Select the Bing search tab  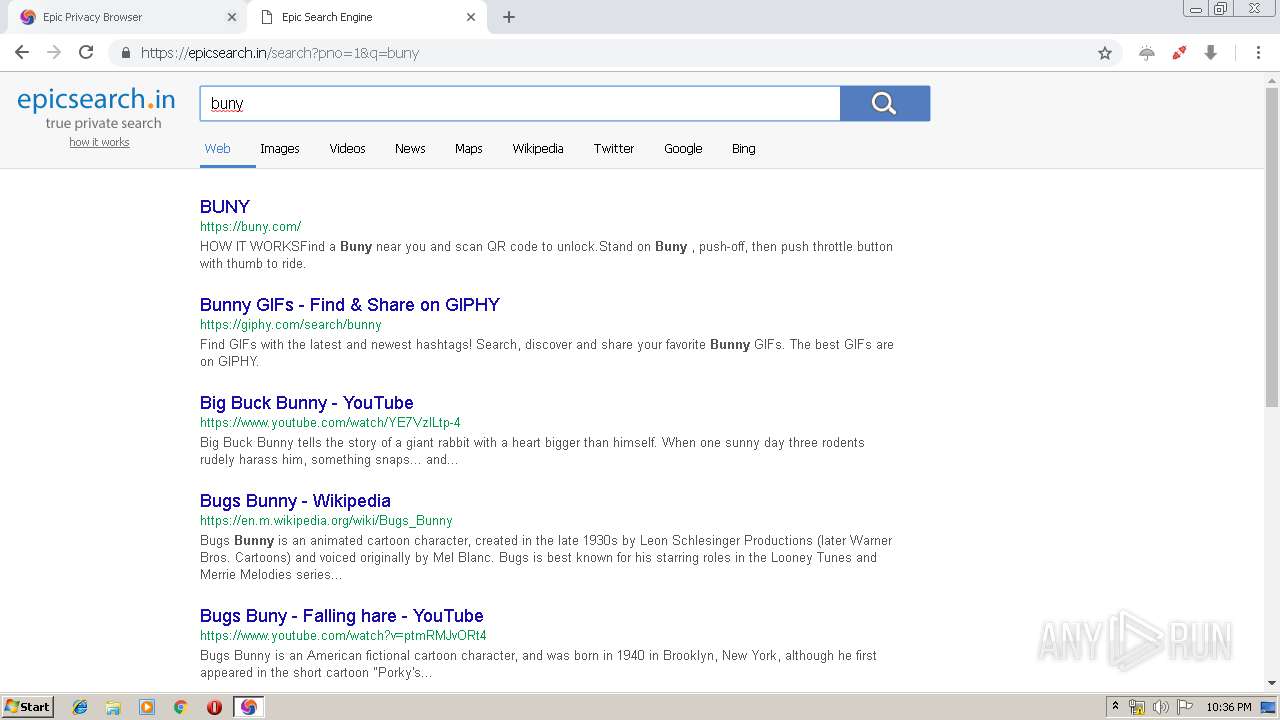(744, 148)
